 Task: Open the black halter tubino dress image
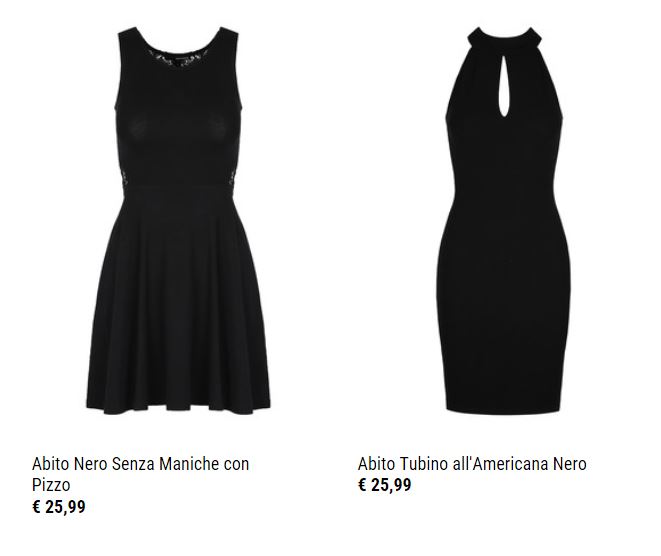[x=504, y=220]
